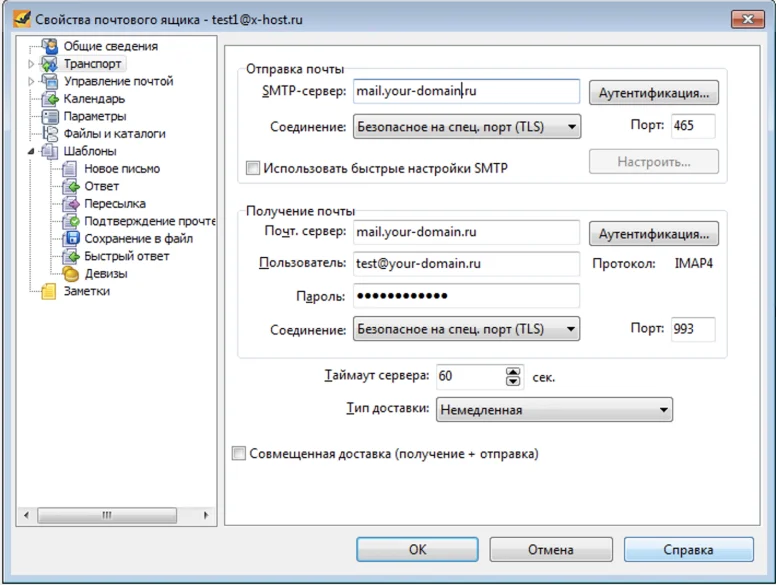
Task: Click the SMTP port 465 field
Action: coord(693,126)
